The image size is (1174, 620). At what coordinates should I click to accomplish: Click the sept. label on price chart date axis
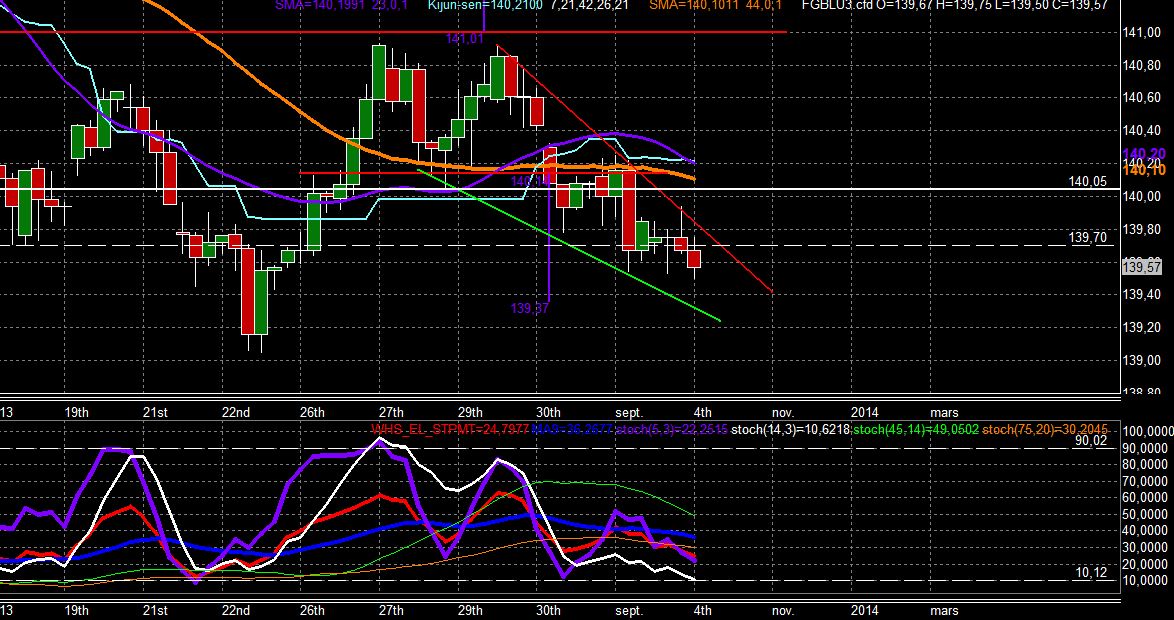coord(629,413)
